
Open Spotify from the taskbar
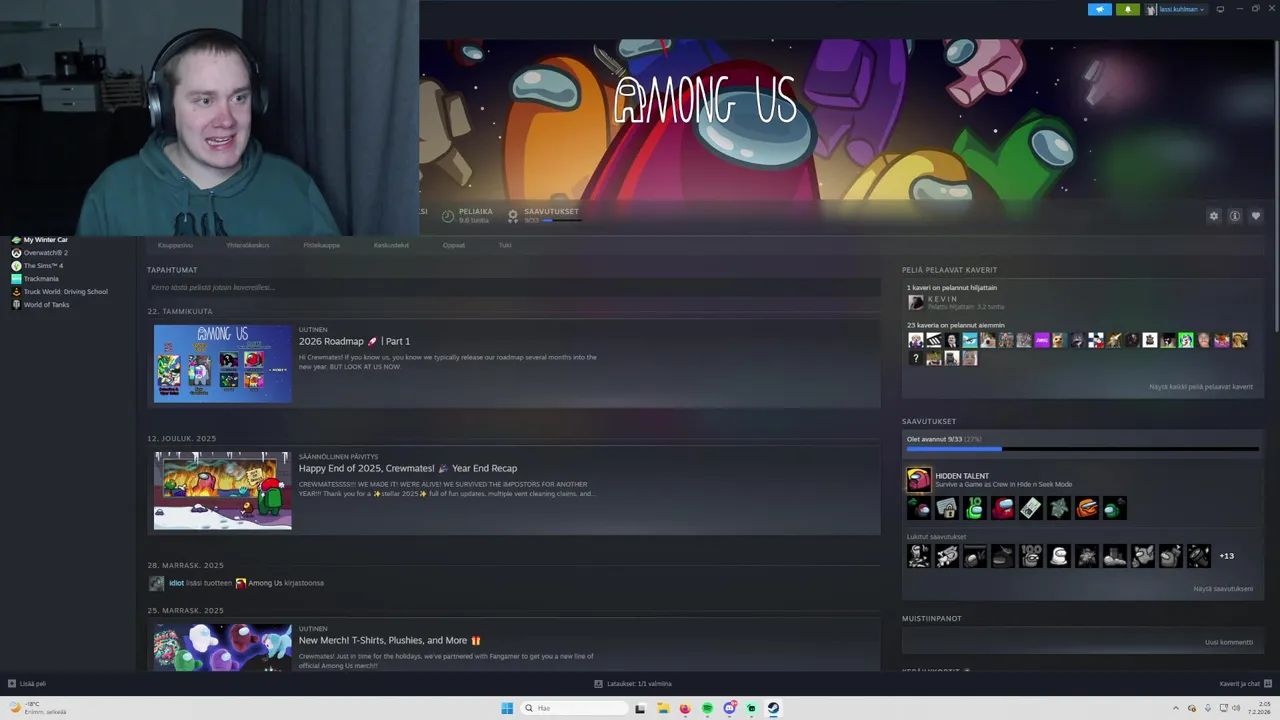(707, 708)
